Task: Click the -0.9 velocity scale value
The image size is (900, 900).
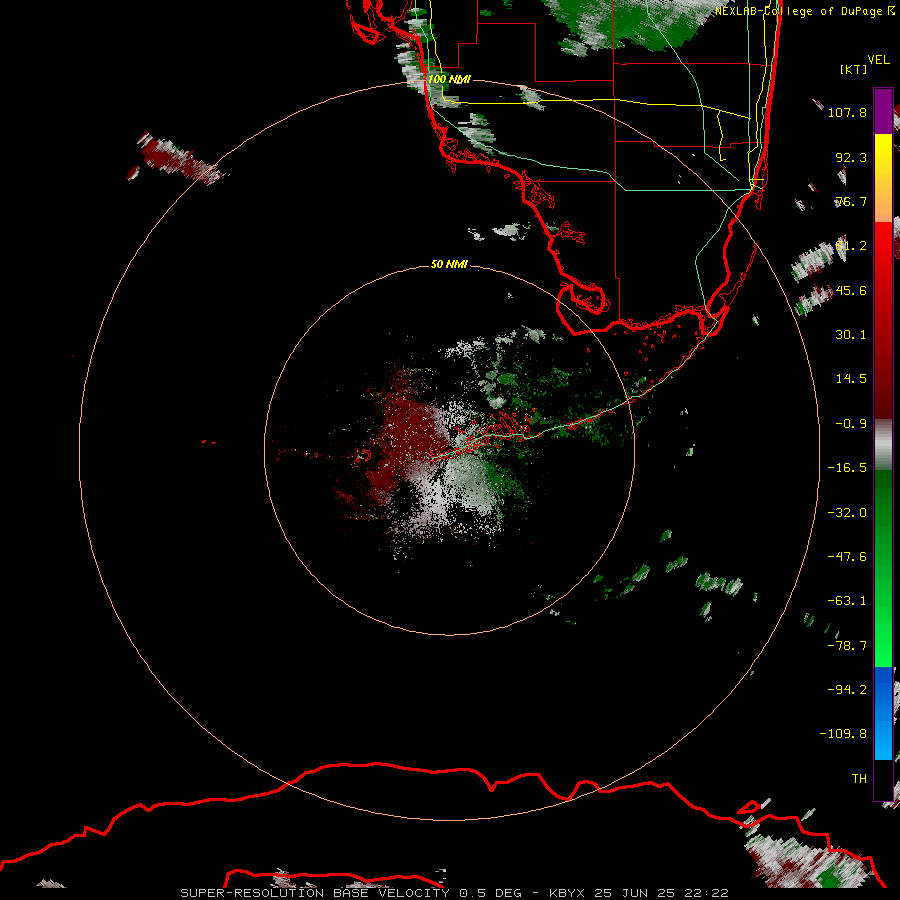Action: [851, 424]
